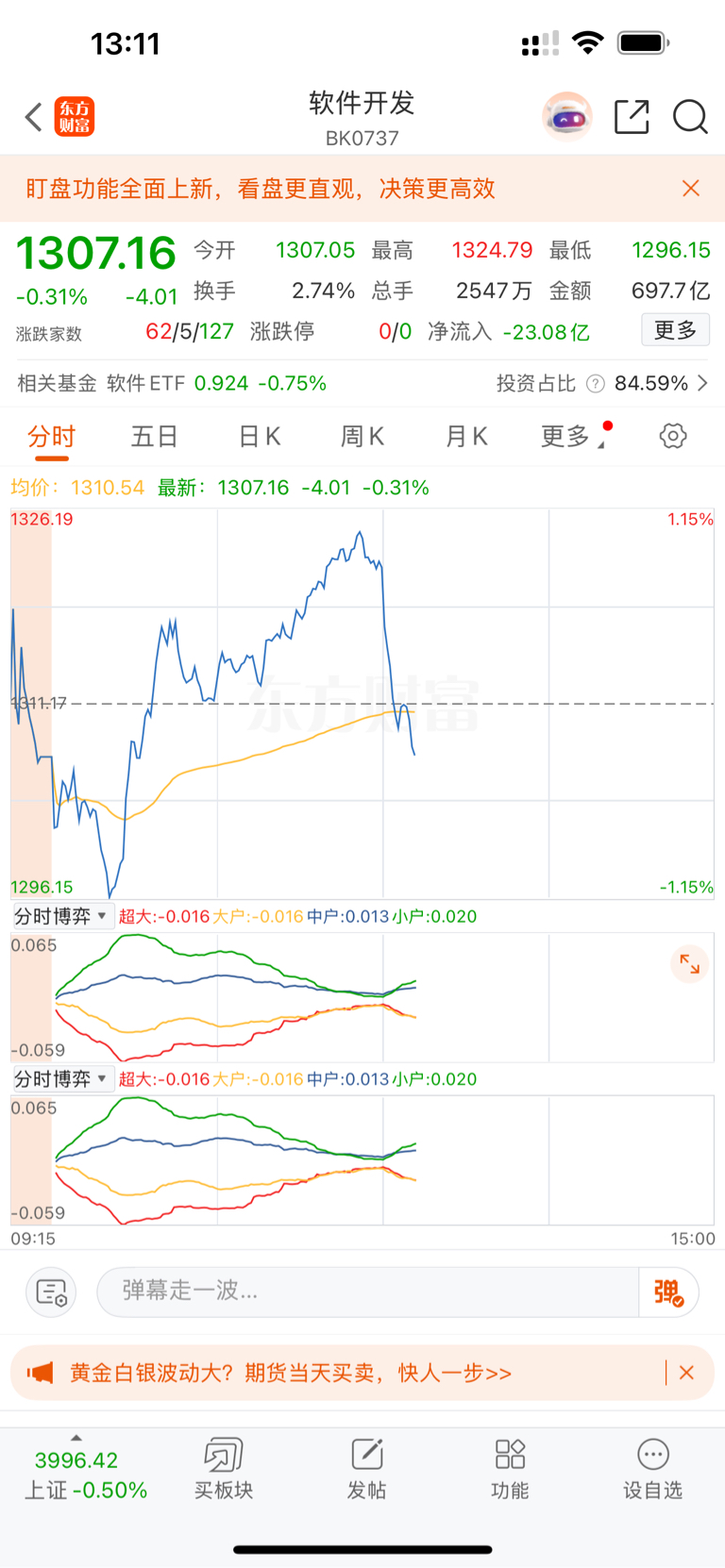
Task: Expand the 更多 chart period options
Action: [x=568, y=436]
